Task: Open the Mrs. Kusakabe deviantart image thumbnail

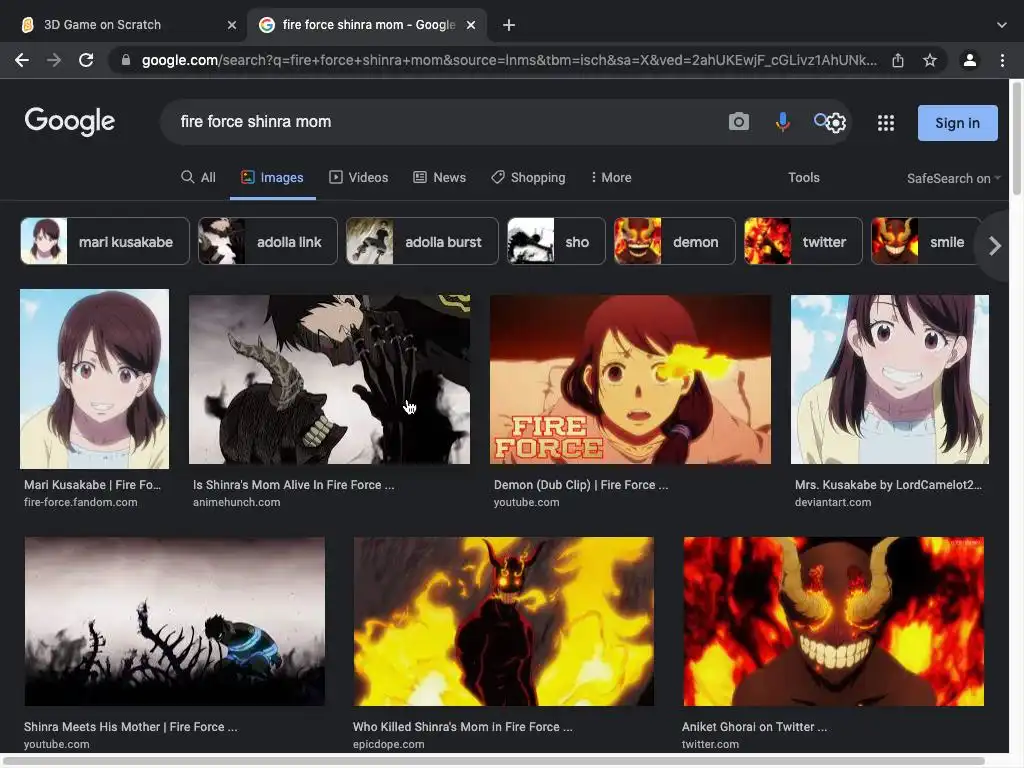Action: pos(890,379)
